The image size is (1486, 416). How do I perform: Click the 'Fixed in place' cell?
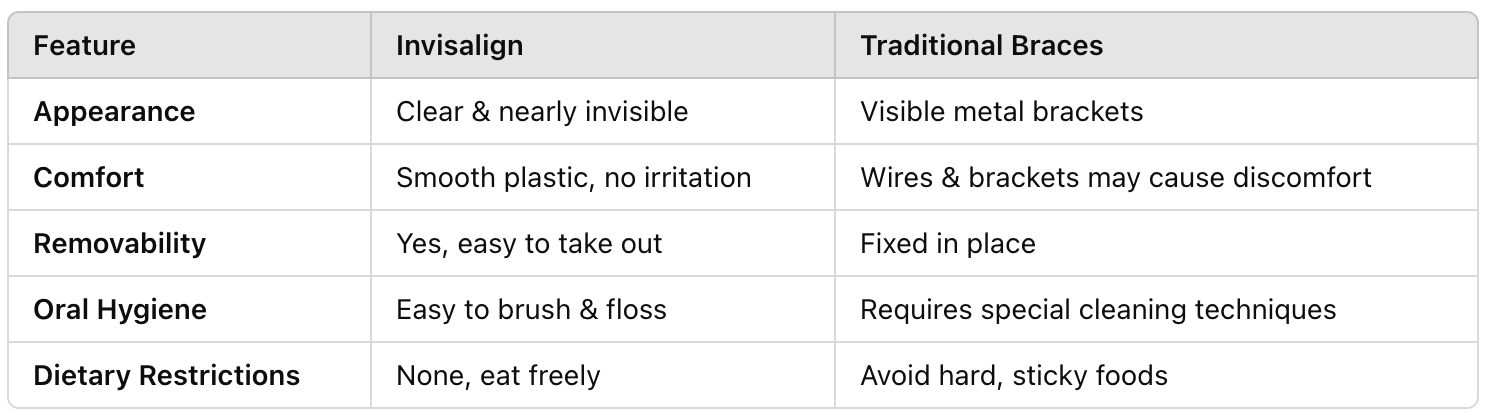947,243
